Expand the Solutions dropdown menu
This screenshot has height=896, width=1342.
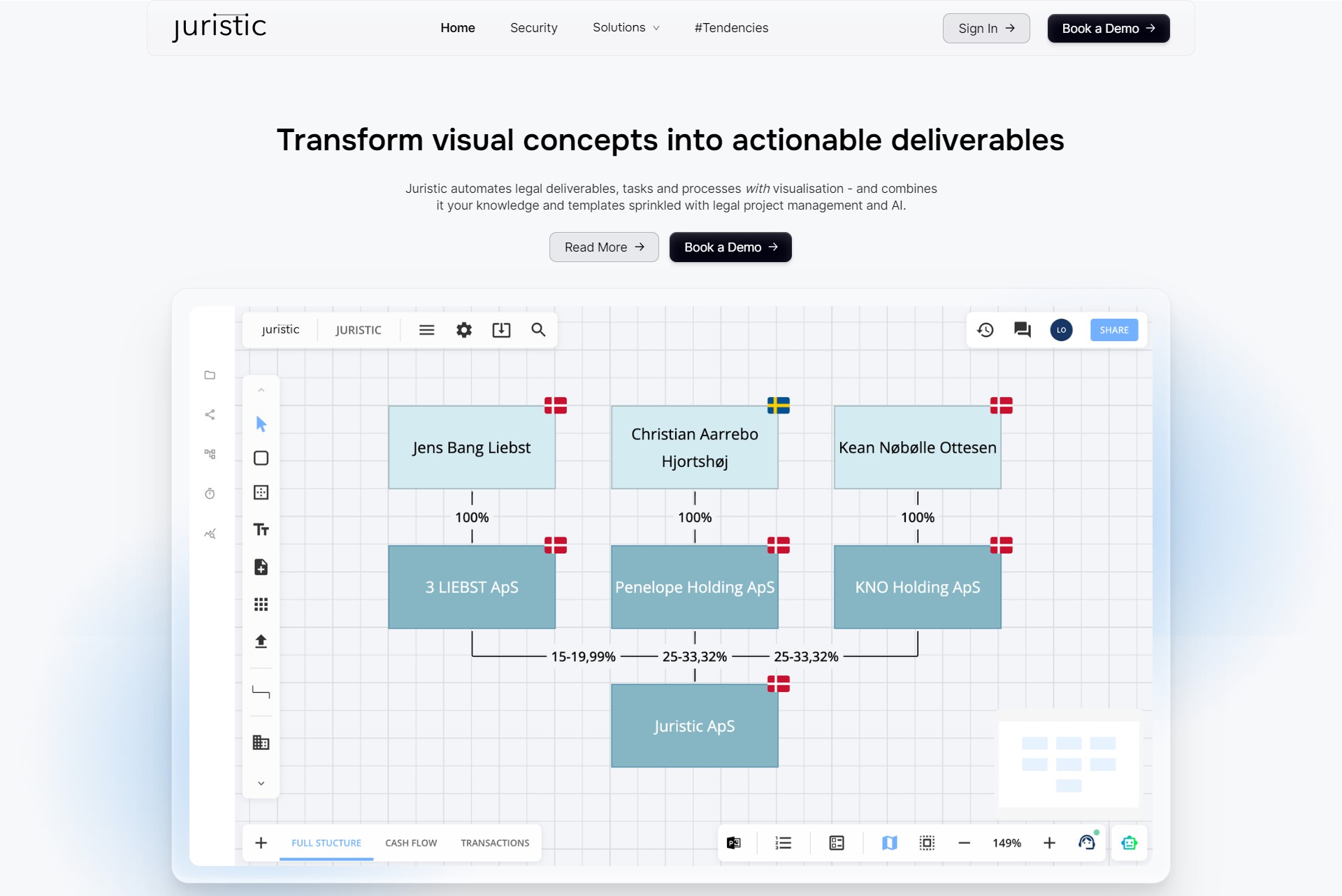click(x=625, y=27)
